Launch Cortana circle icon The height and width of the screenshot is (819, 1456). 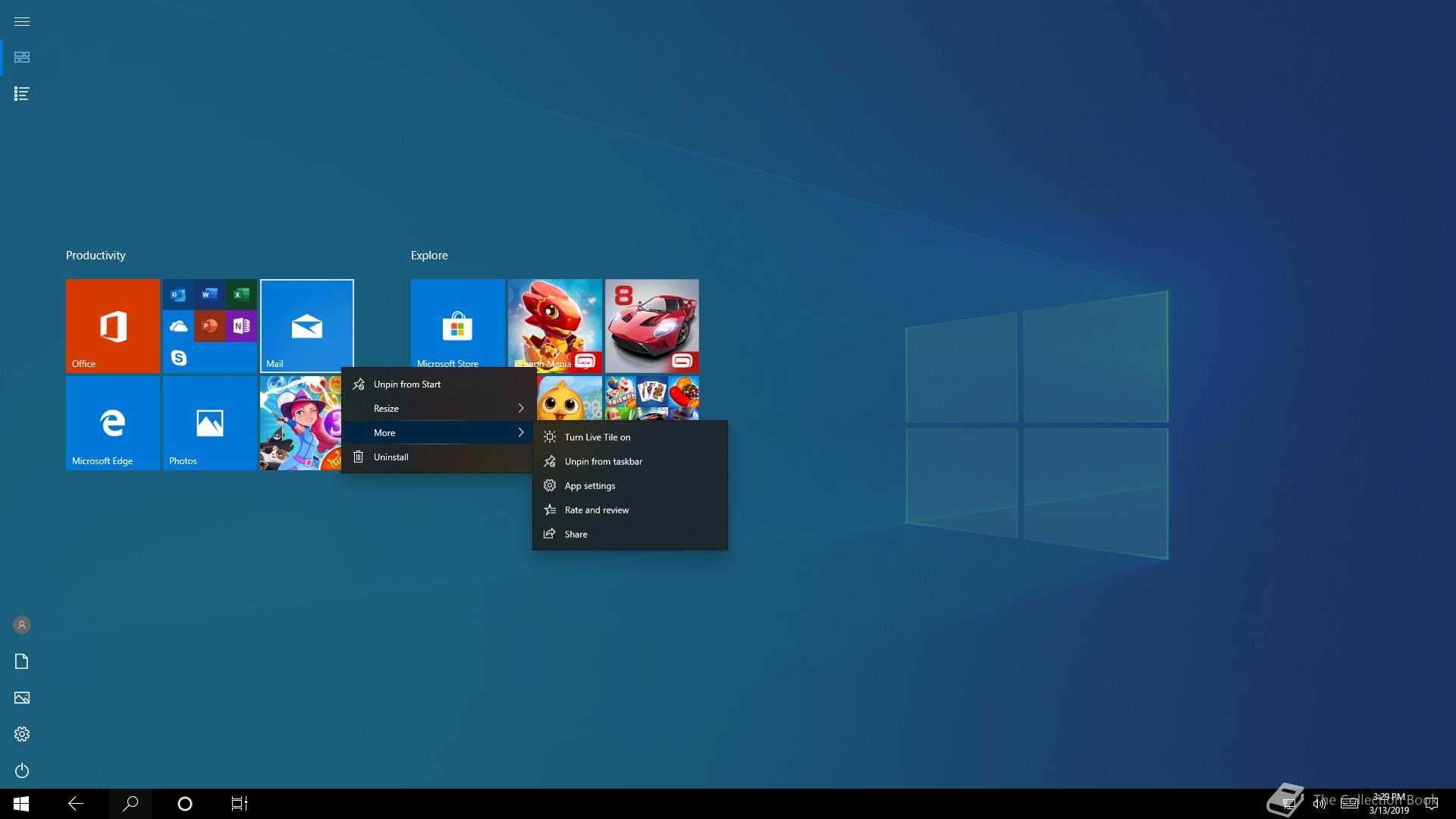pos(185,804)
